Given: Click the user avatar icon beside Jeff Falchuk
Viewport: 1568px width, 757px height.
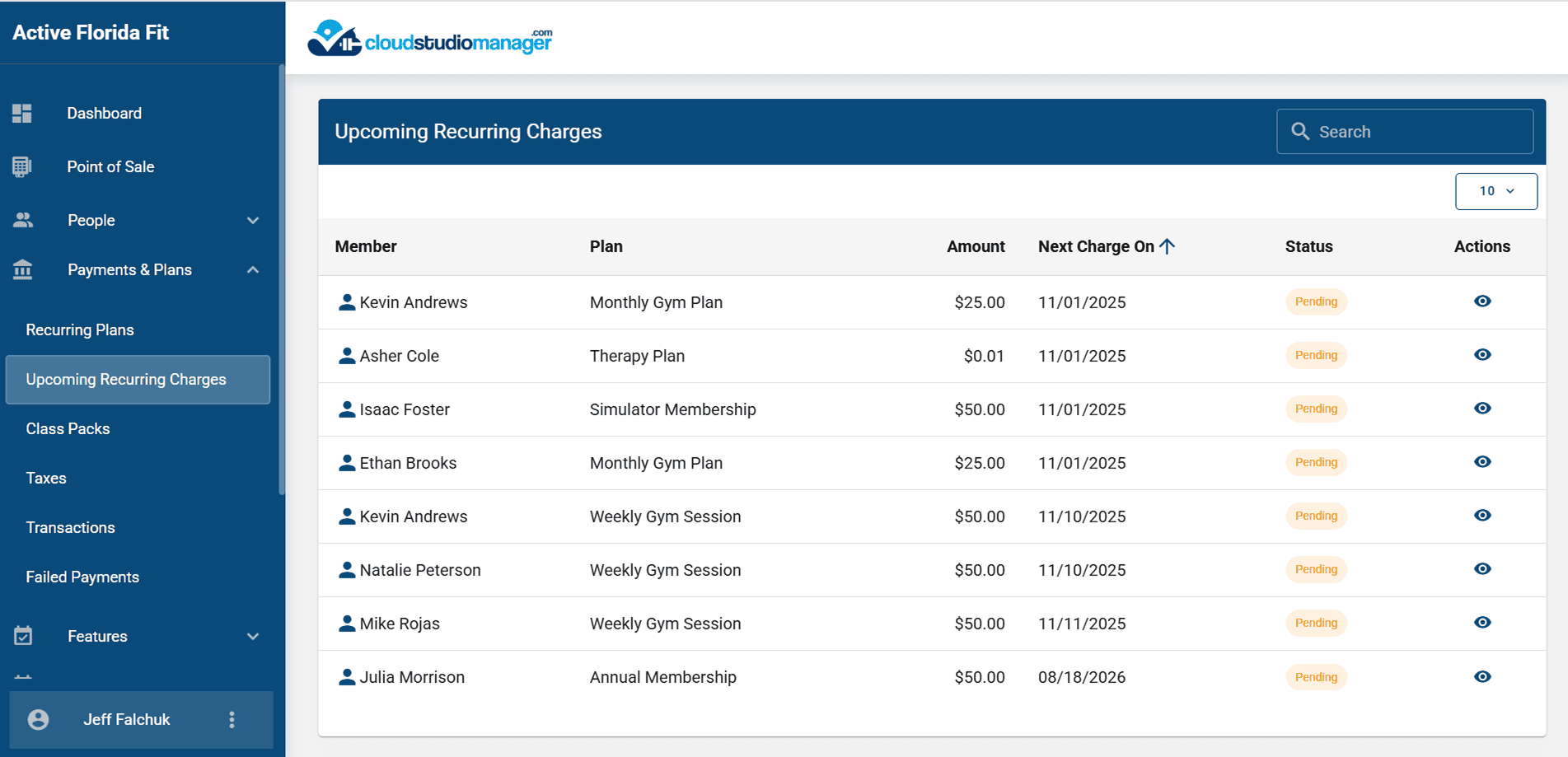Looking at the screenshot, I should coord(38,720).
